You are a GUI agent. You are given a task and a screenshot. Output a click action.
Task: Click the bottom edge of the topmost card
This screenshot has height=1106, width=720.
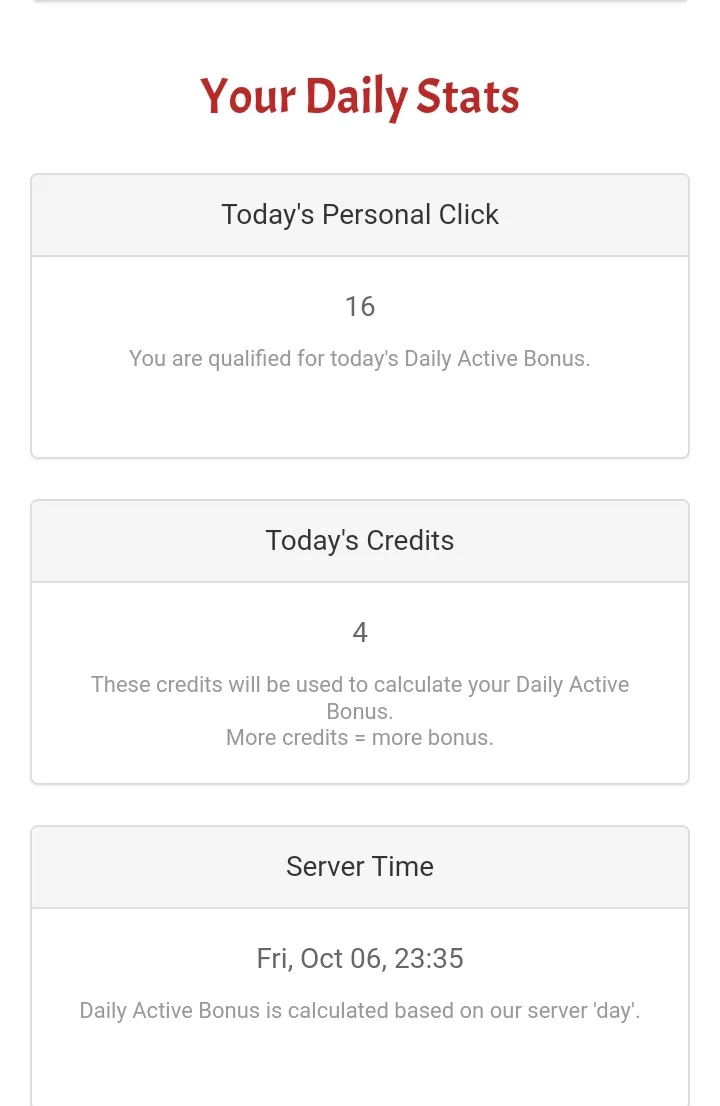pyautogui.click(x=360, y=2)
